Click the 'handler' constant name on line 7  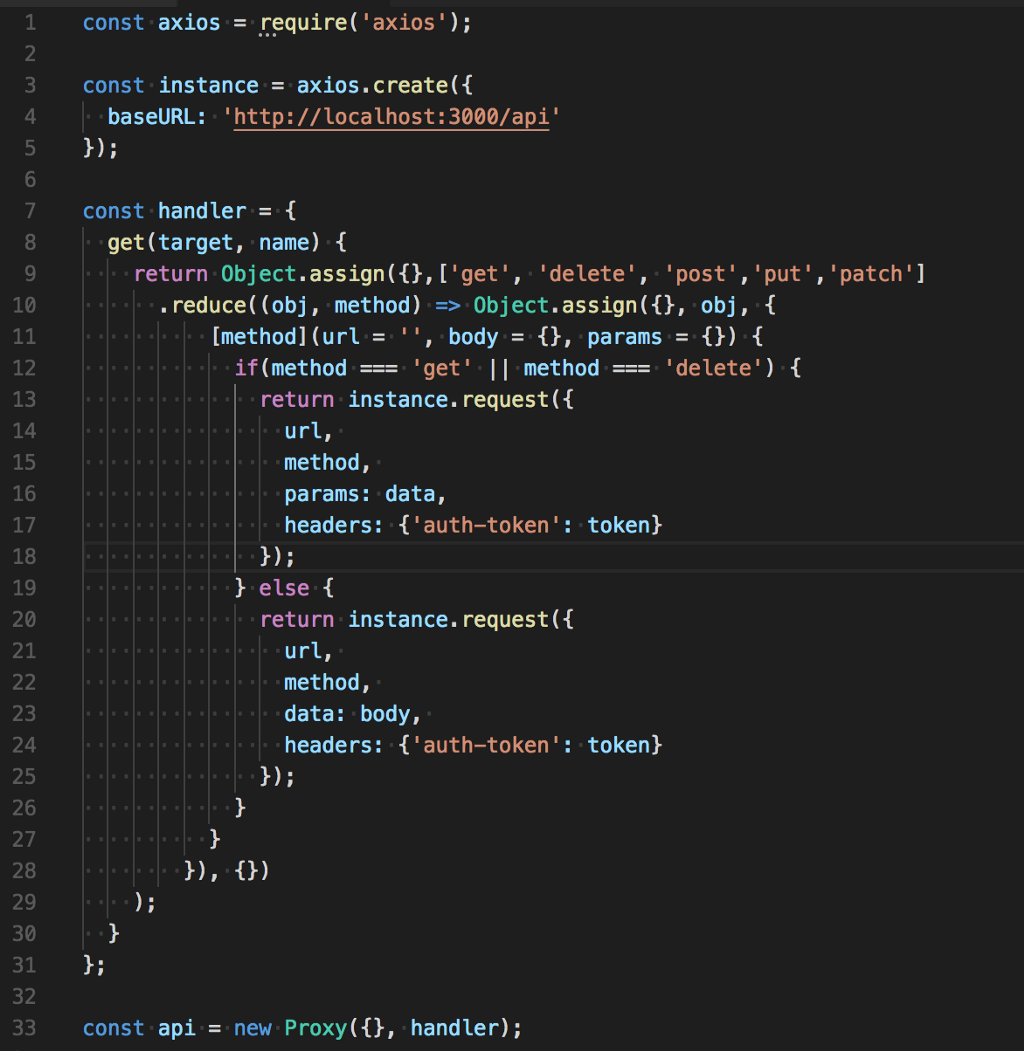point(202,211)
